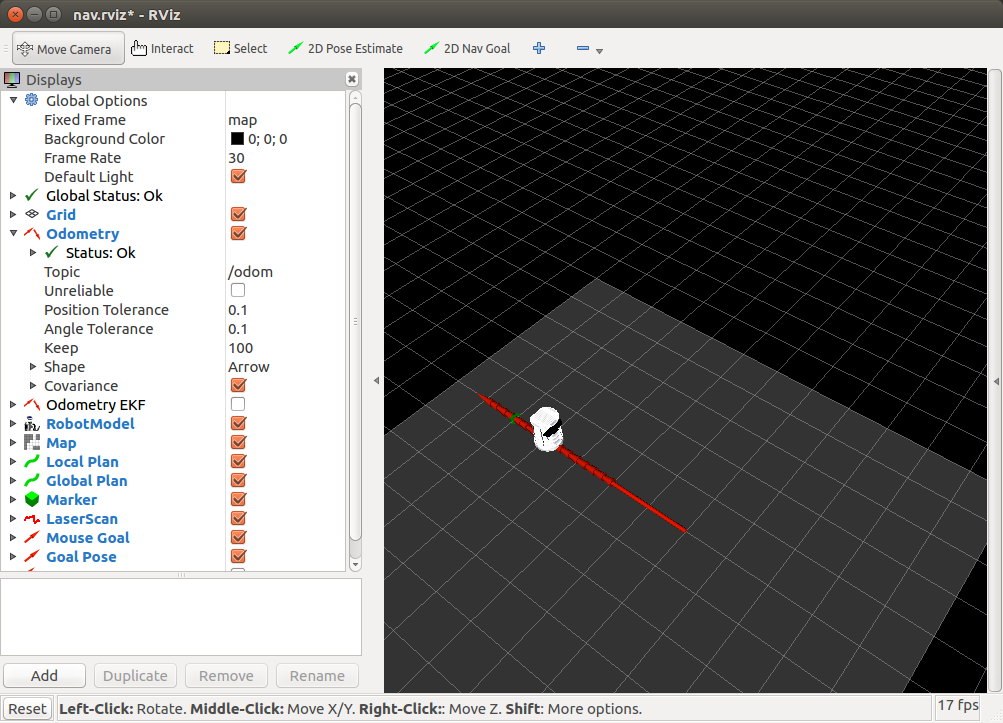Choose the Select tool in toolbar
This screenshot has height=723, width=1003.
point(240,47)
